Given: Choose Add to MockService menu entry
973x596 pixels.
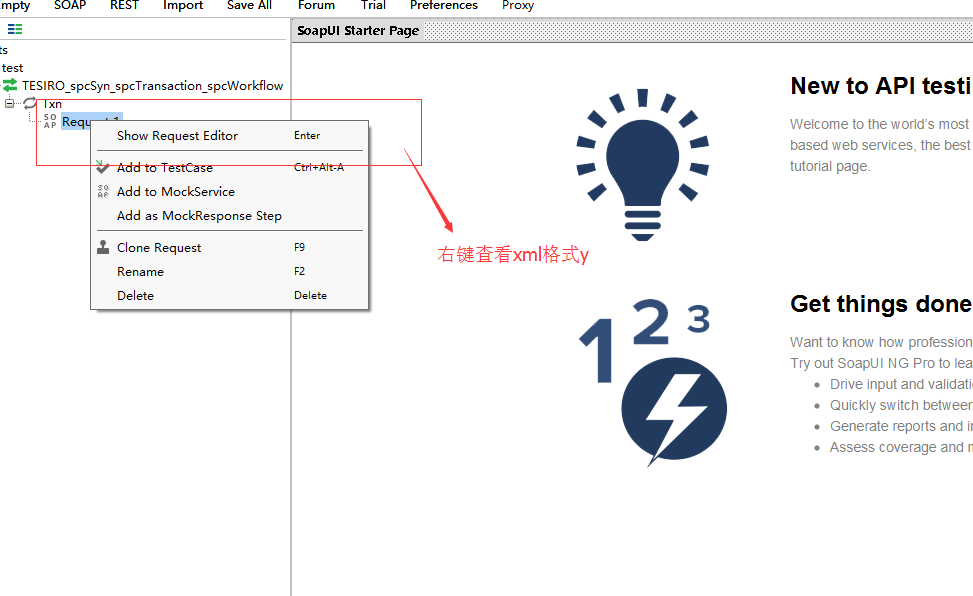Looking at the screenshot, I should 230,192.
